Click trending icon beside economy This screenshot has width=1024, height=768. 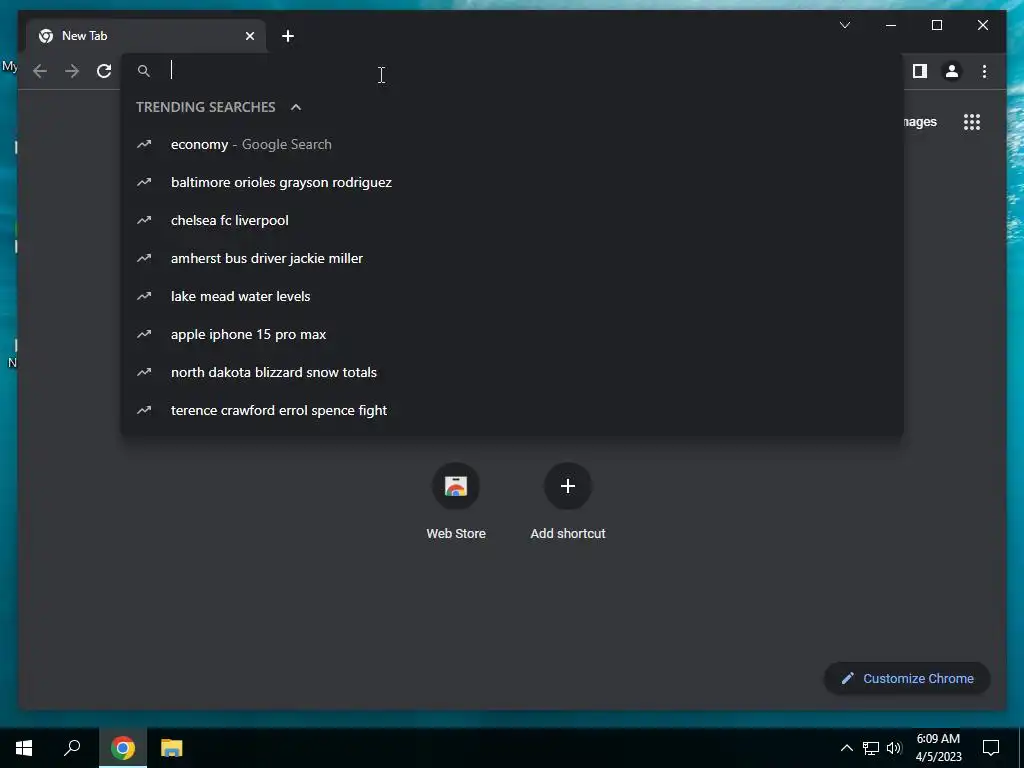(144, 144)
